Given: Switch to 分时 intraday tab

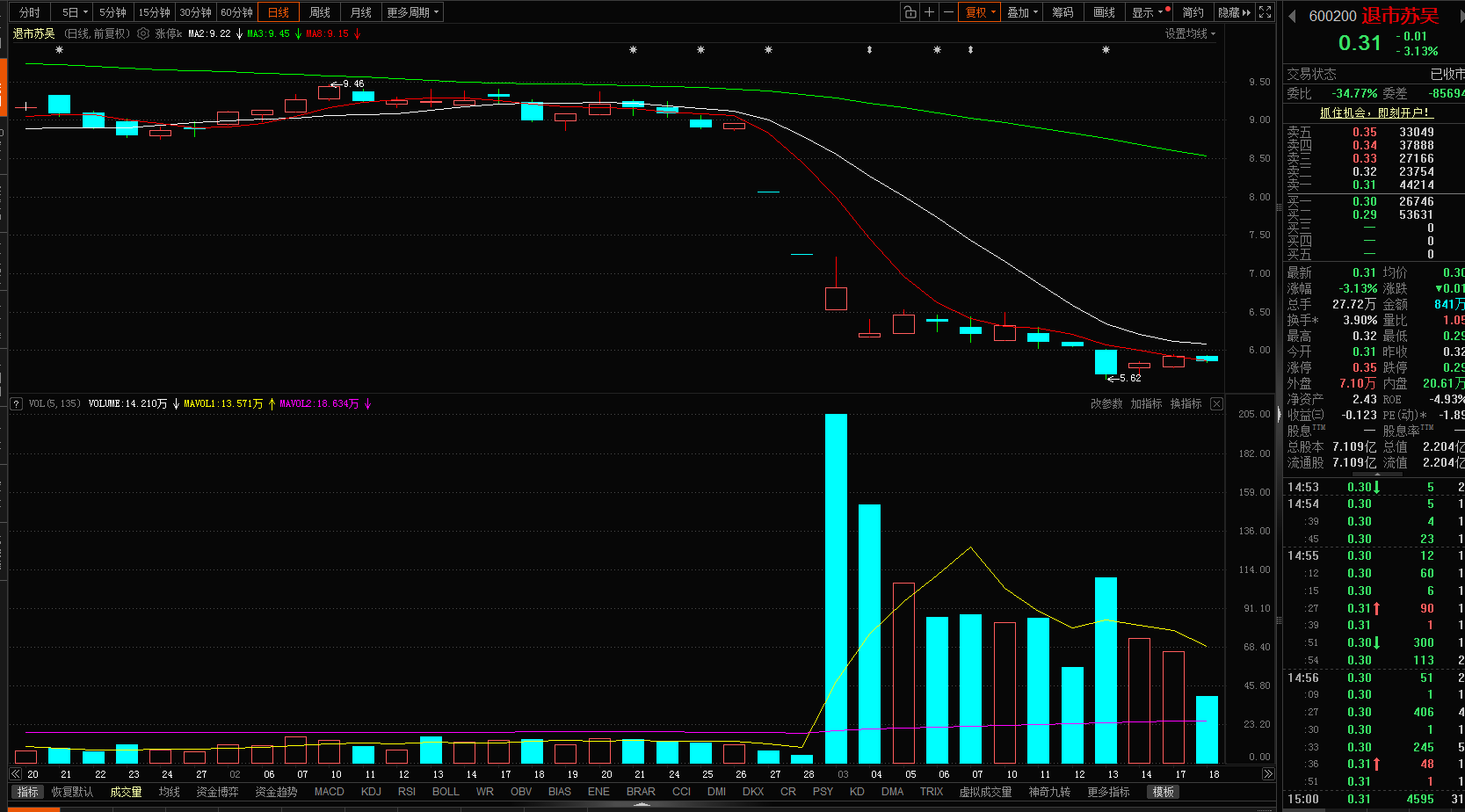Looking at the screenshot, I should click(x=30, y=12).
